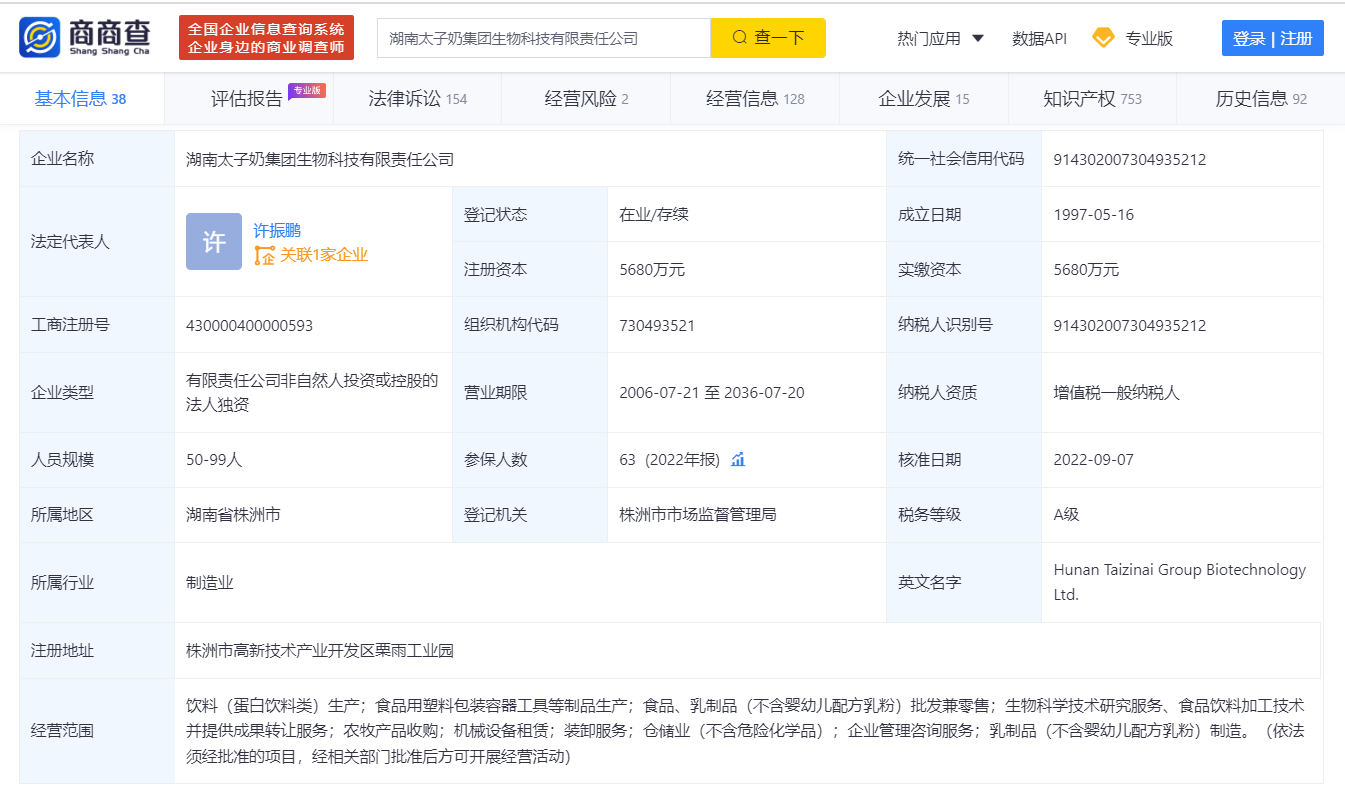The width and height of the screenshot is (1345, 808).
Task: Click the 63 (2022年报) insured count
Action: pyautogui.click(x=670, y=459)
